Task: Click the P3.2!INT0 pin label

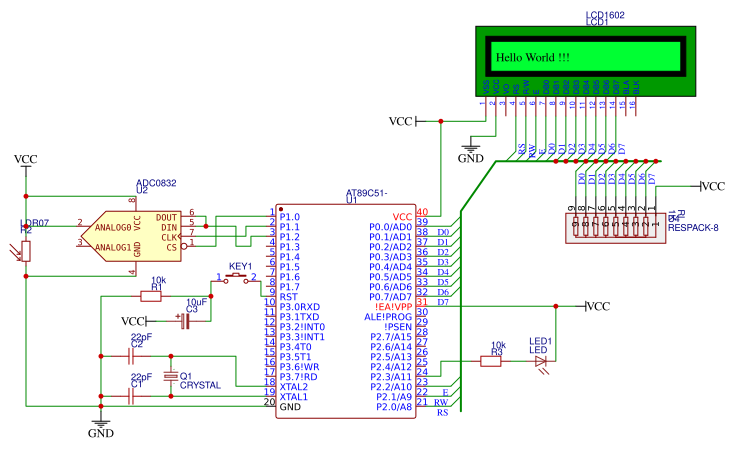Action: click(x=302, y=327)
